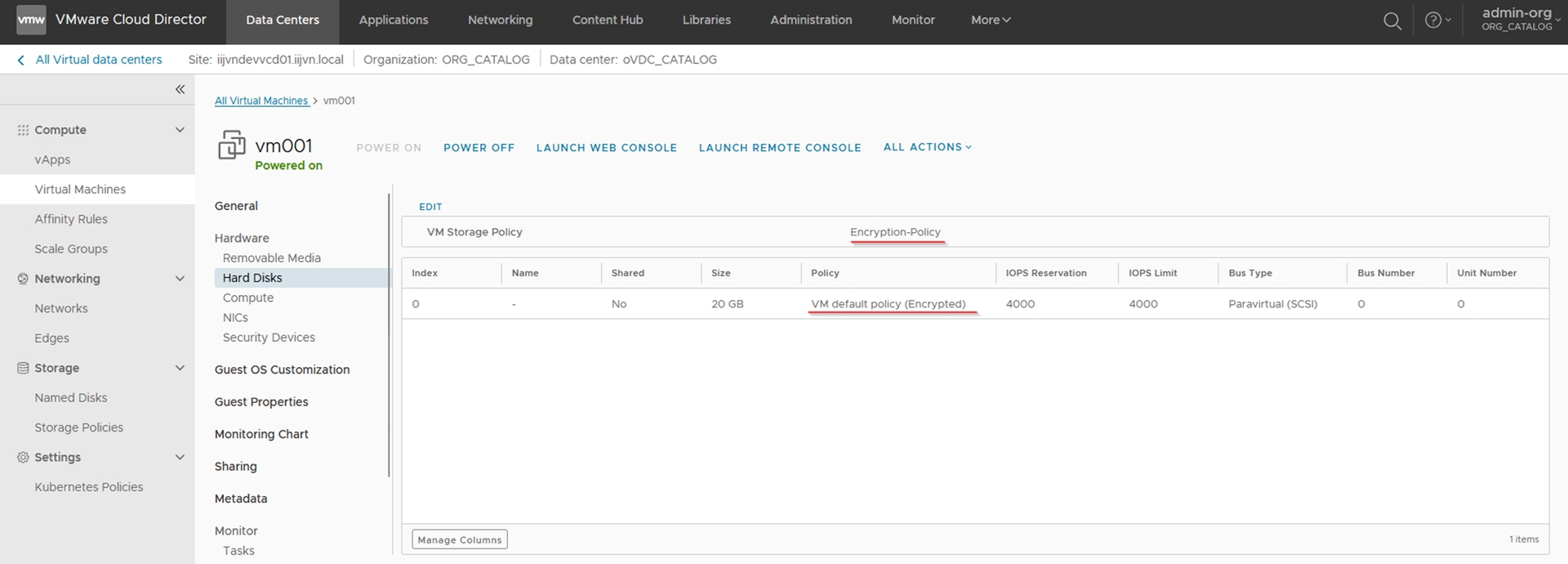Collapse the left sidebar with double chevron
The width and height of the screenshot is (1568, 564).
[x=180, y=89]
